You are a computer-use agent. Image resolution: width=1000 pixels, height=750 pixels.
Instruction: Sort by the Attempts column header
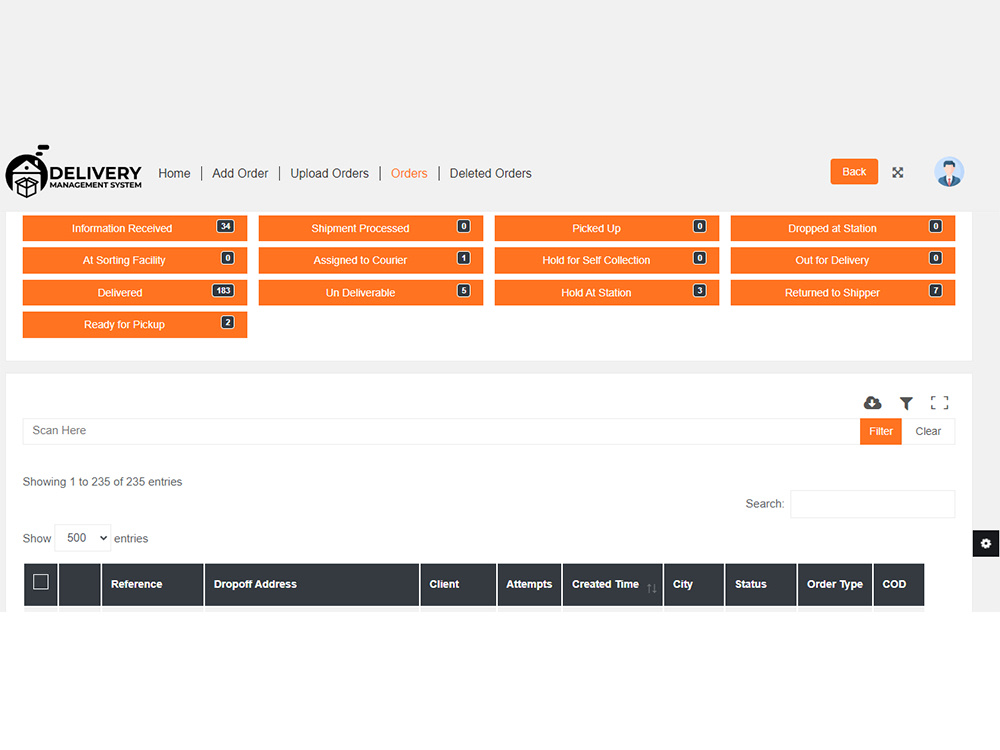tap(529, 584)
